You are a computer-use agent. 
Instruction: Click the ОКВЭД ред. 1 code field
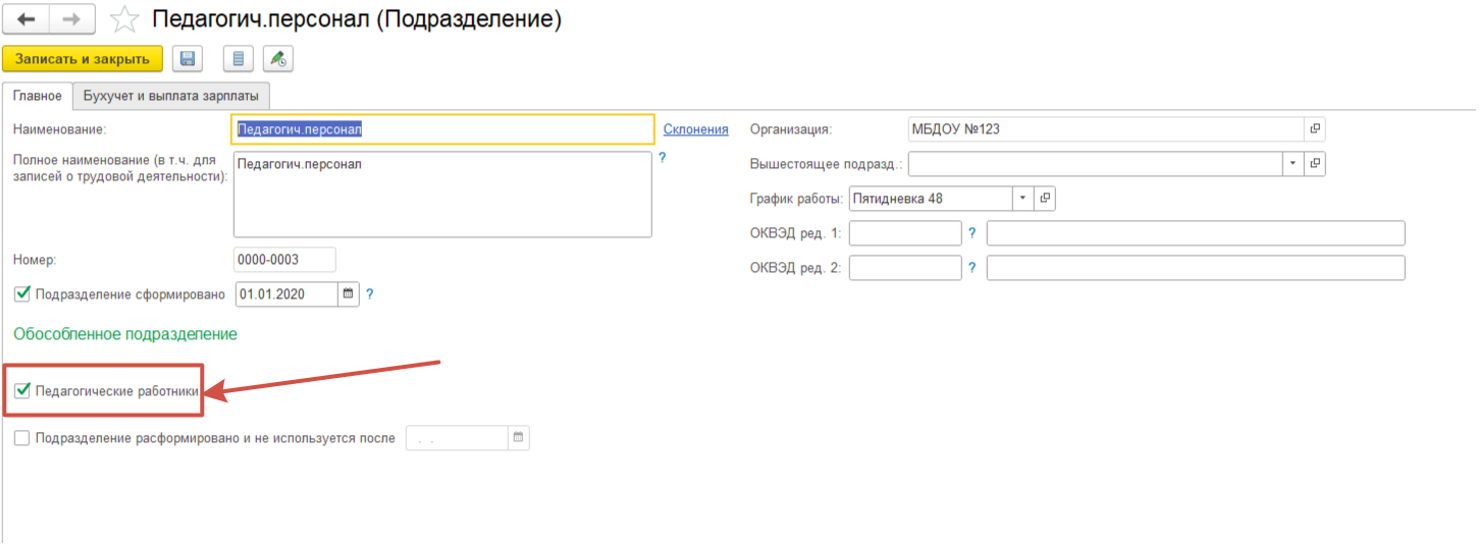904,233
